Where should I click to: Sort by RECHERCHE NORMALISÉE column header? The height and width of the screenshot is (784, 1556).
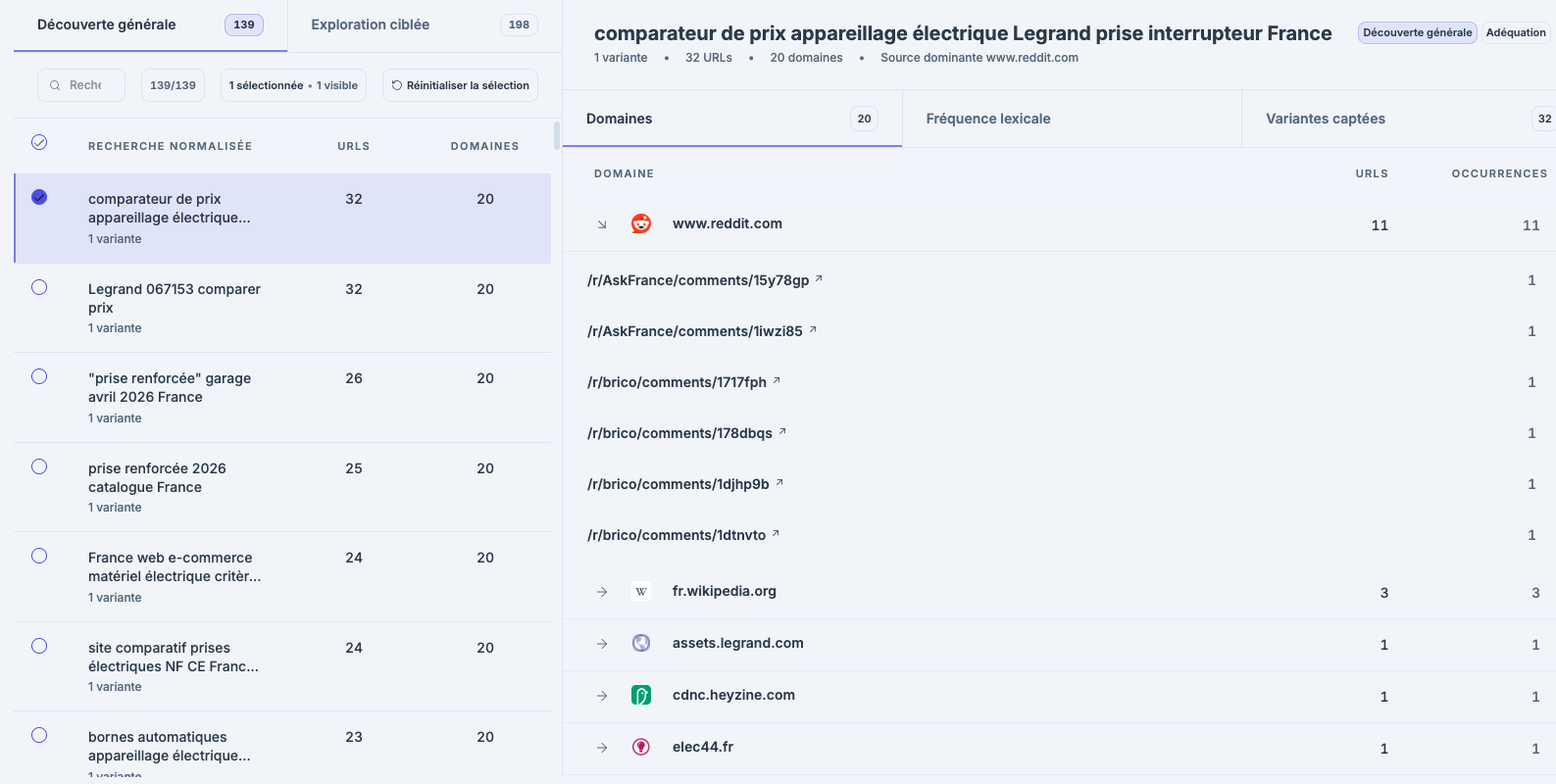[x=170, y=146]
